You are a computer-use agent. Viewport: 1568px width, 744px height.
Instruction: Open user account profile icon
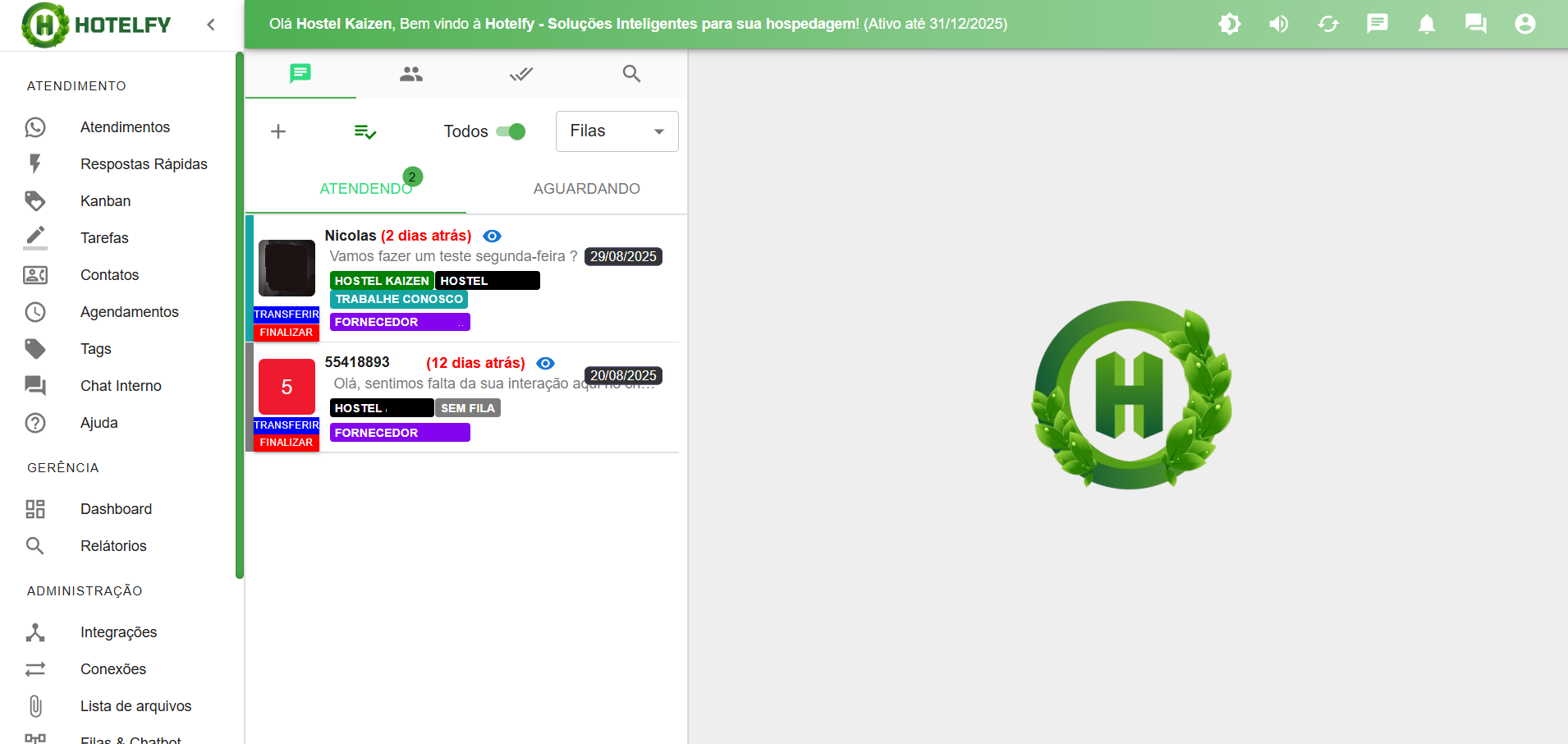tap(1524, 24)
